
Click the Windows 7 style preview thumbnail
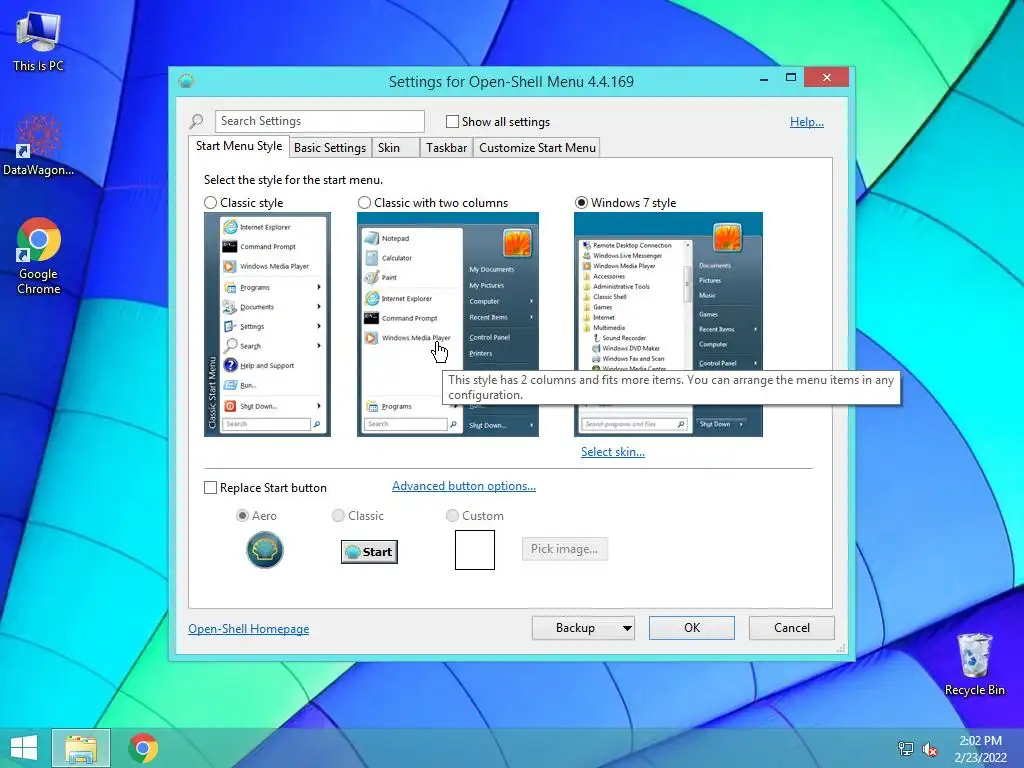coord(668,325)
